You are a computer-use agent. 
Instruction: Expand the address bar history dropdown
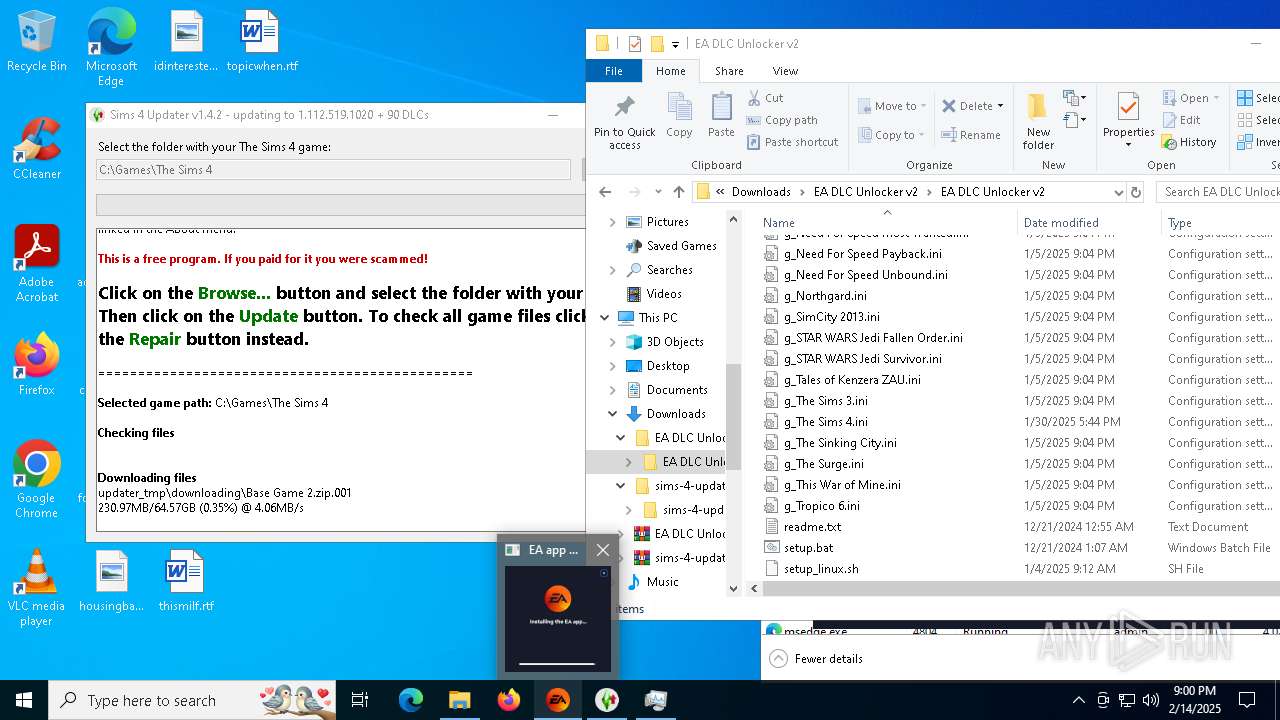tap(1118, 192)
